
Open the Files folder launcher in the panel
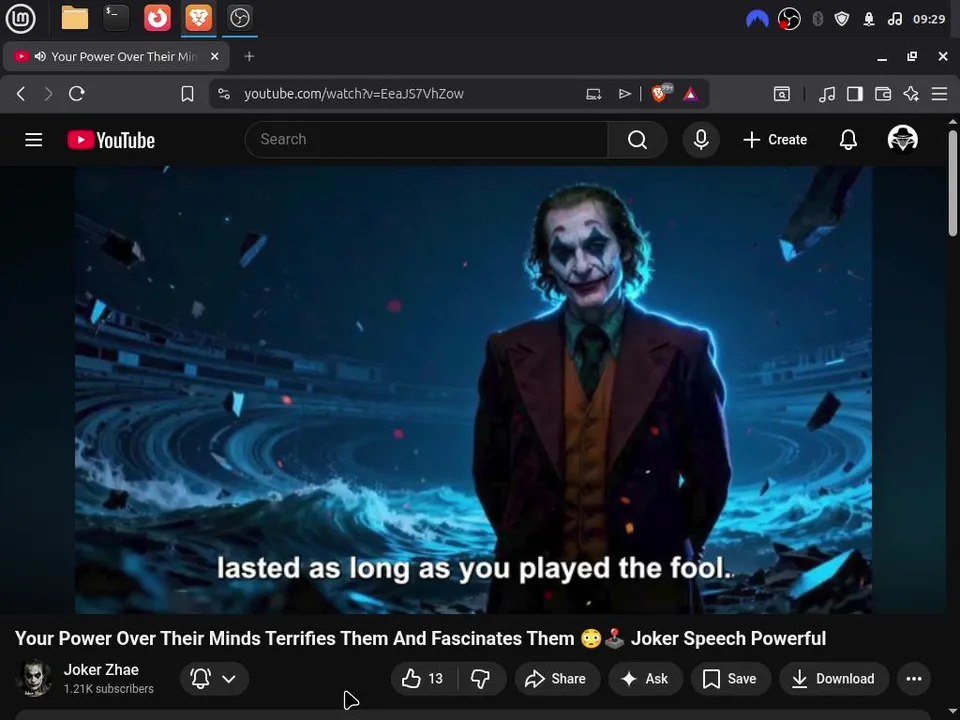point(75,18)
